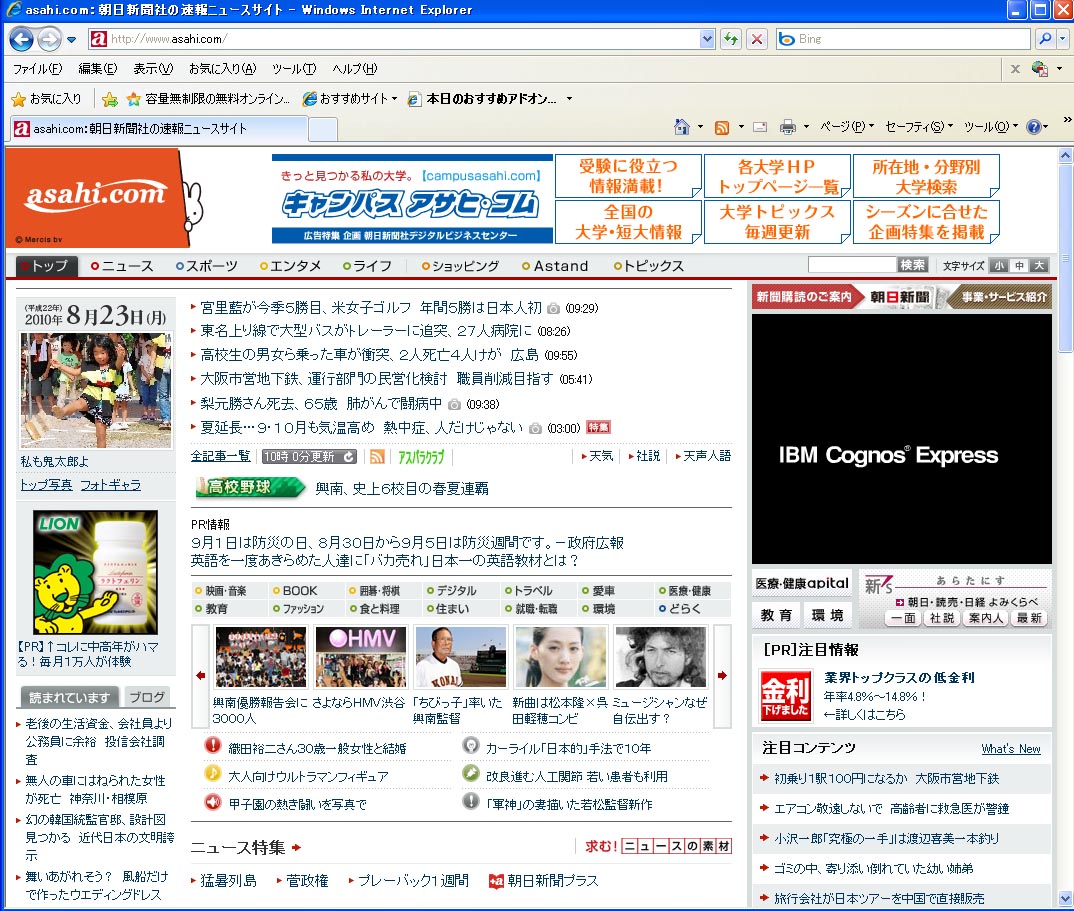1074x911 pixels.
Task: Click the 朝日新聞プラス red icon
Action: tap(496, 882)
